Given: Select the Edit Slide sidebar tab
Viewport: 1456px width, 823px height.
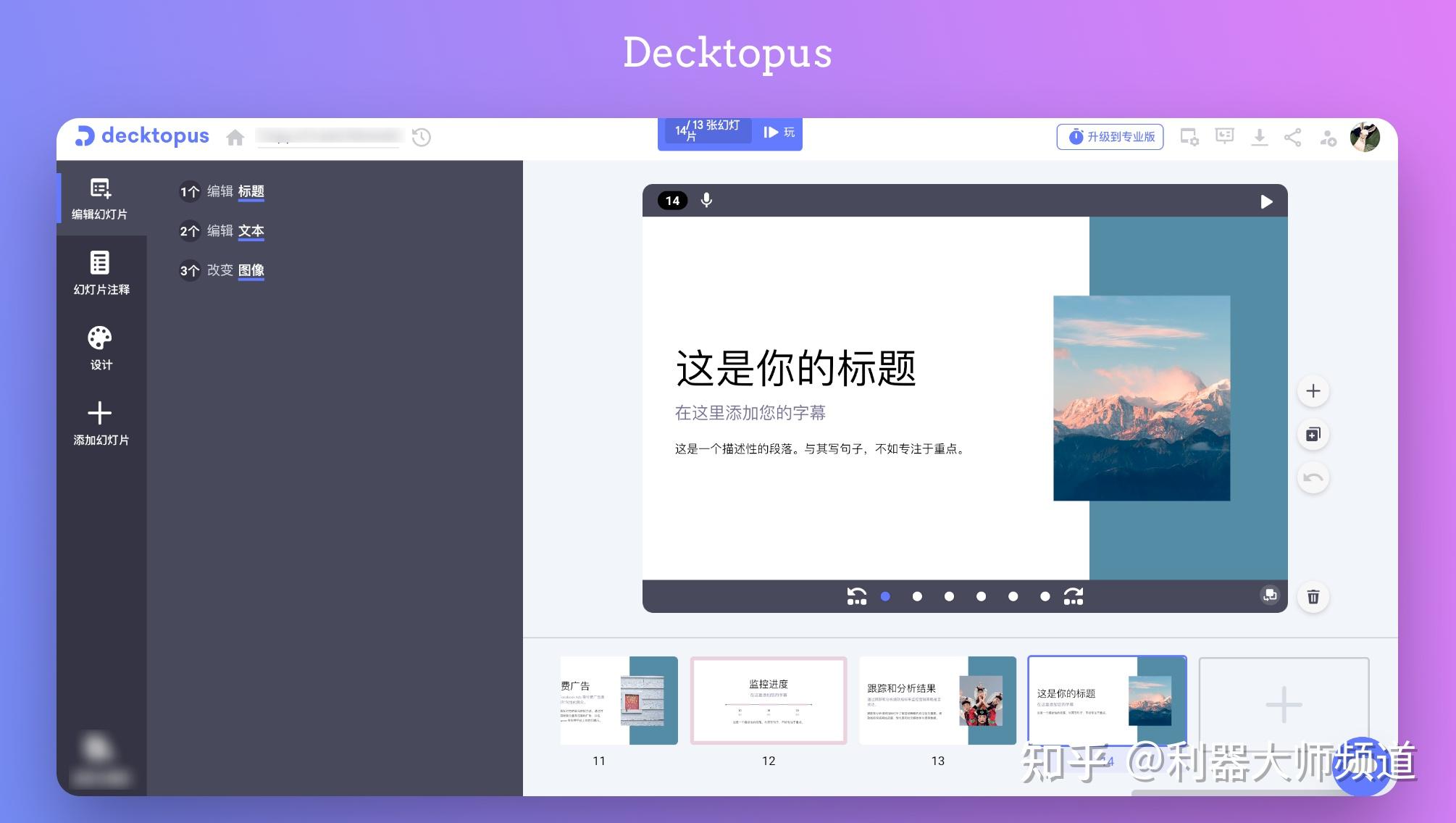Looking at the screenshot, I should coord(101,199).
